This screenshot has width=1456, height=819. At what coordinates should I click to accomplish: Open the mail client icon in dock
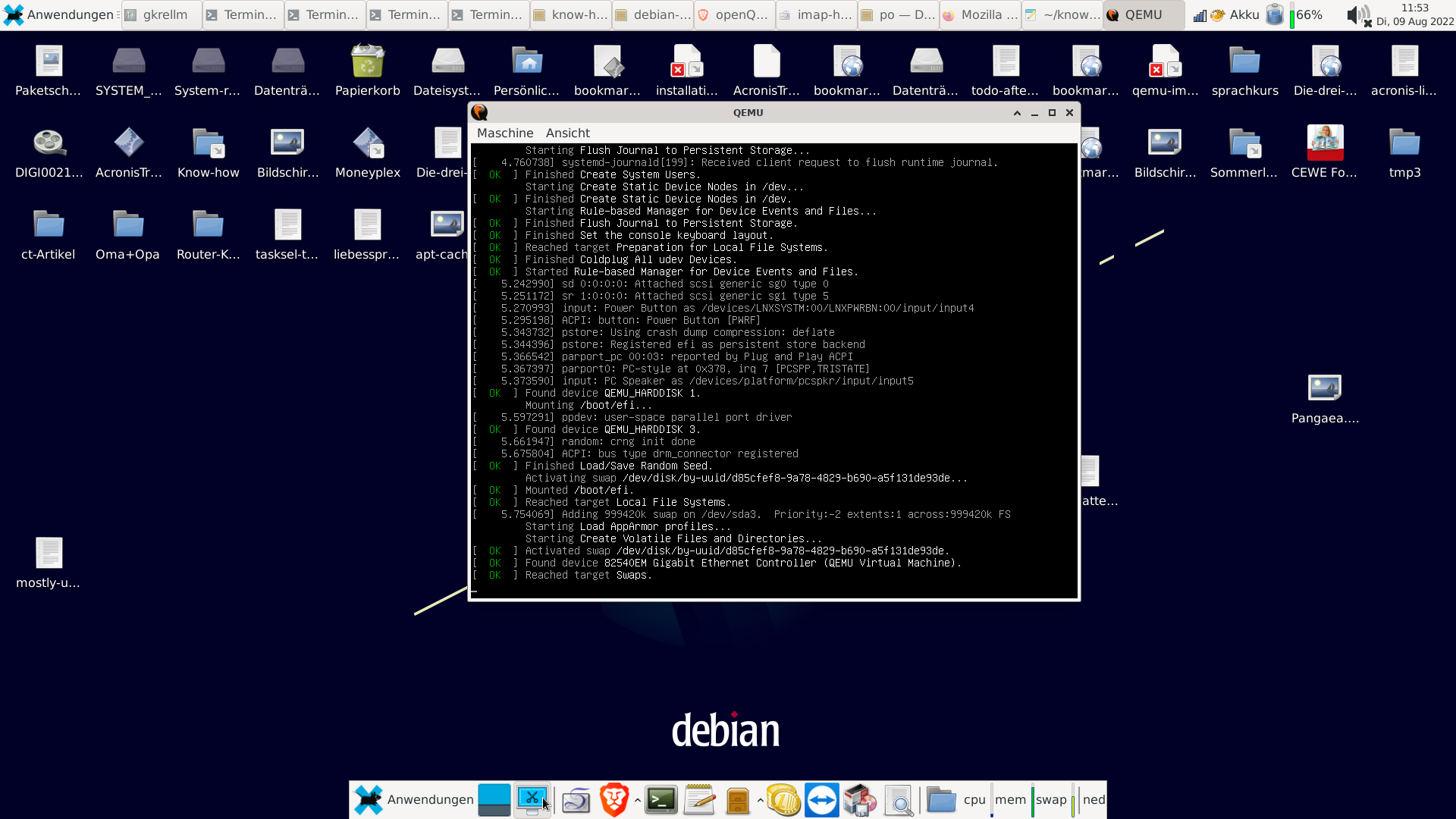pos(576,800)
